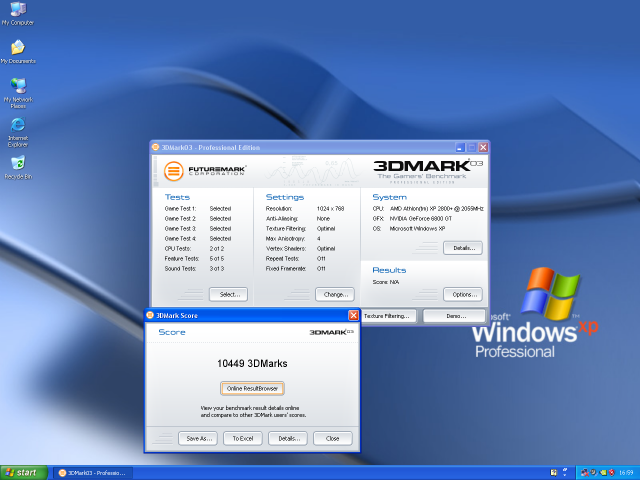The image size is (640, 480).
Task: Activate 3DMark03 taskbar window button
Action: [93, 473]
